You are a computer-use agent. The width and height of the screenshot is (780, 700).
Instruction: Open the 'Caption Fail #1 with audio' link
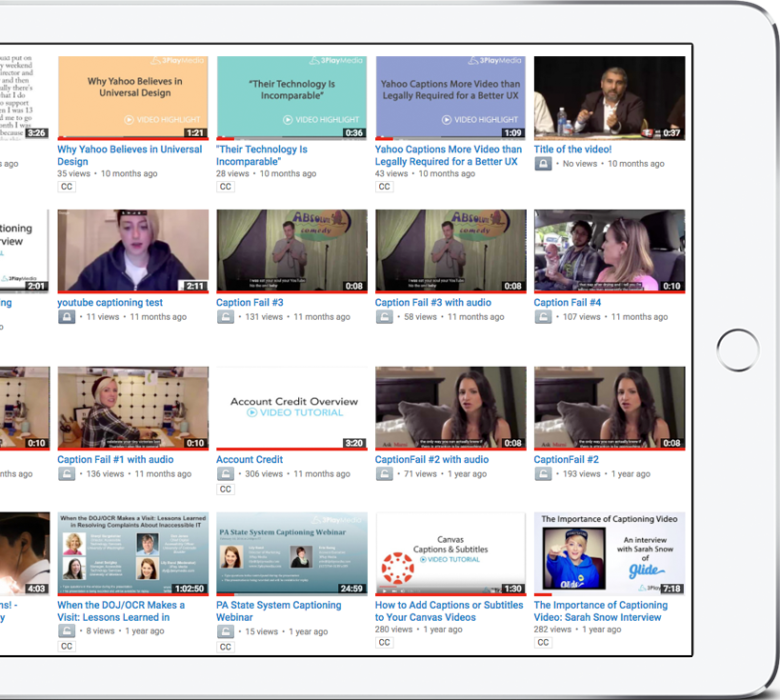point(115,460)
